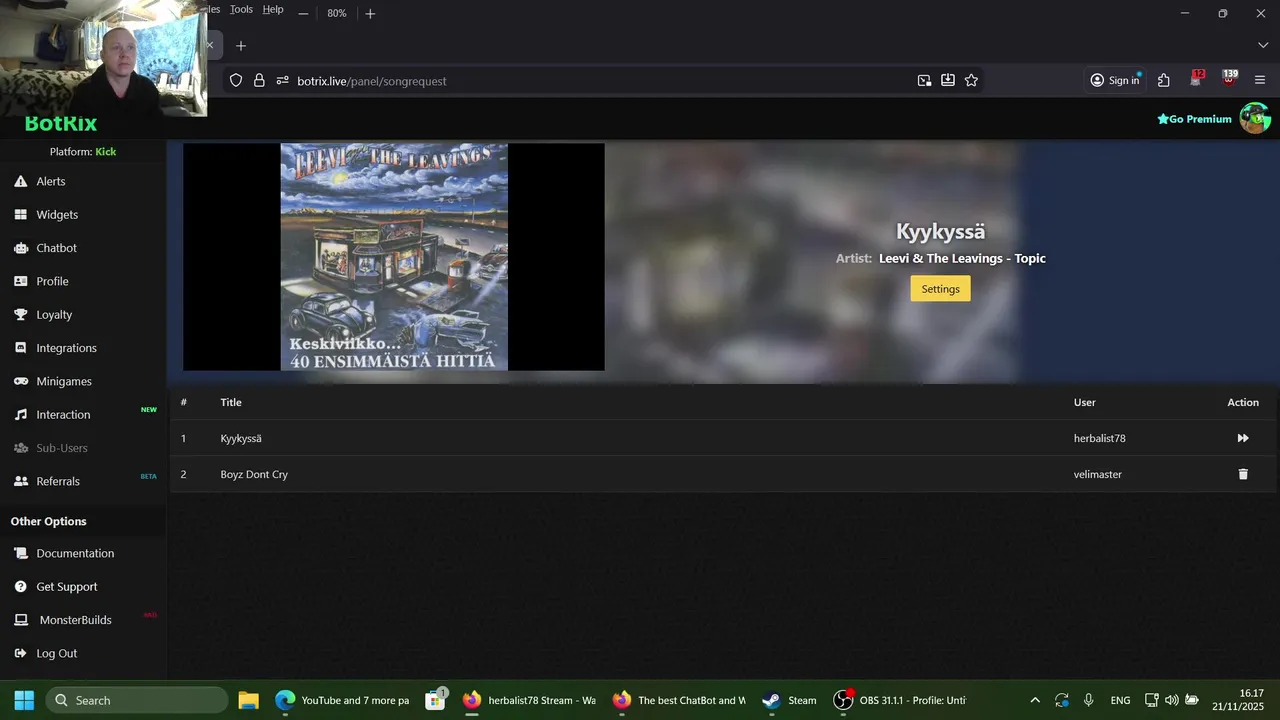Open the Interaction music note icon
Image resolution: width=1280 pixels, height=720 pixels.
coord(20,414)
